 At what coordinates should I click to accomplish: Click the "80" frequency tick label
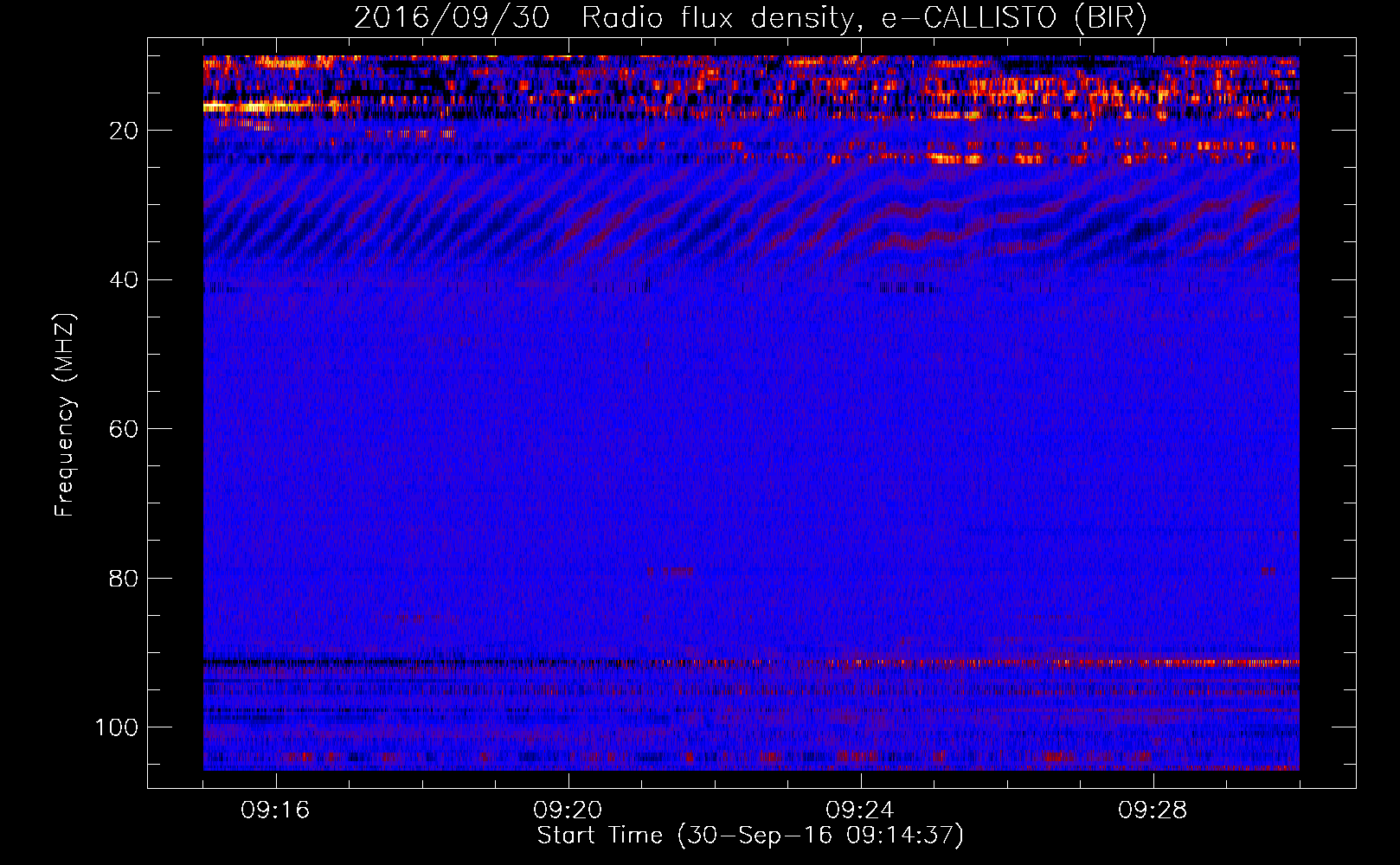[124, 579]
